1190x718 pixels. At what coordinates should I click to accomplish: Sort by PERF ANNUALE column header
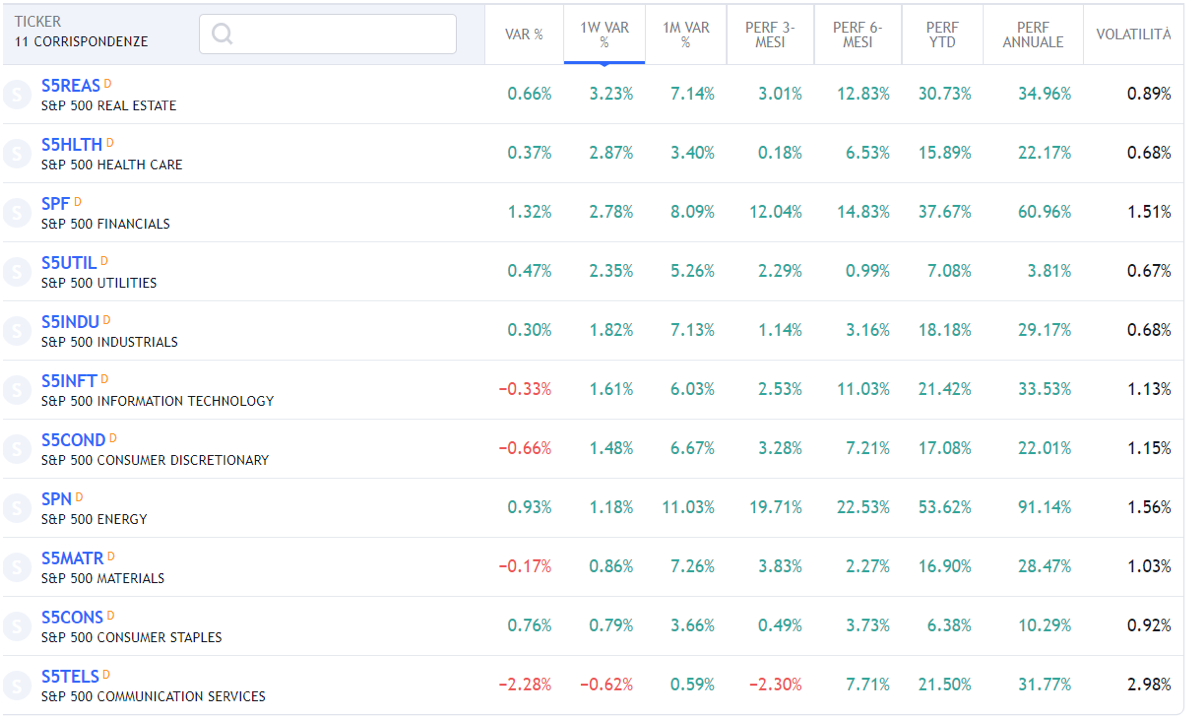(1033, 34)
